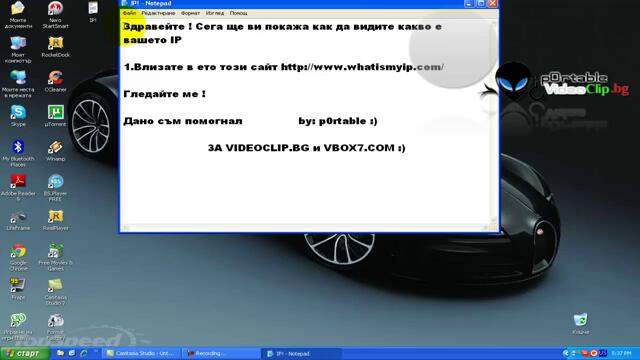Click the Internet Explorer Quick Launch icon
The image size is (640, 360).
pyautogui.click(x=84, y=353)
